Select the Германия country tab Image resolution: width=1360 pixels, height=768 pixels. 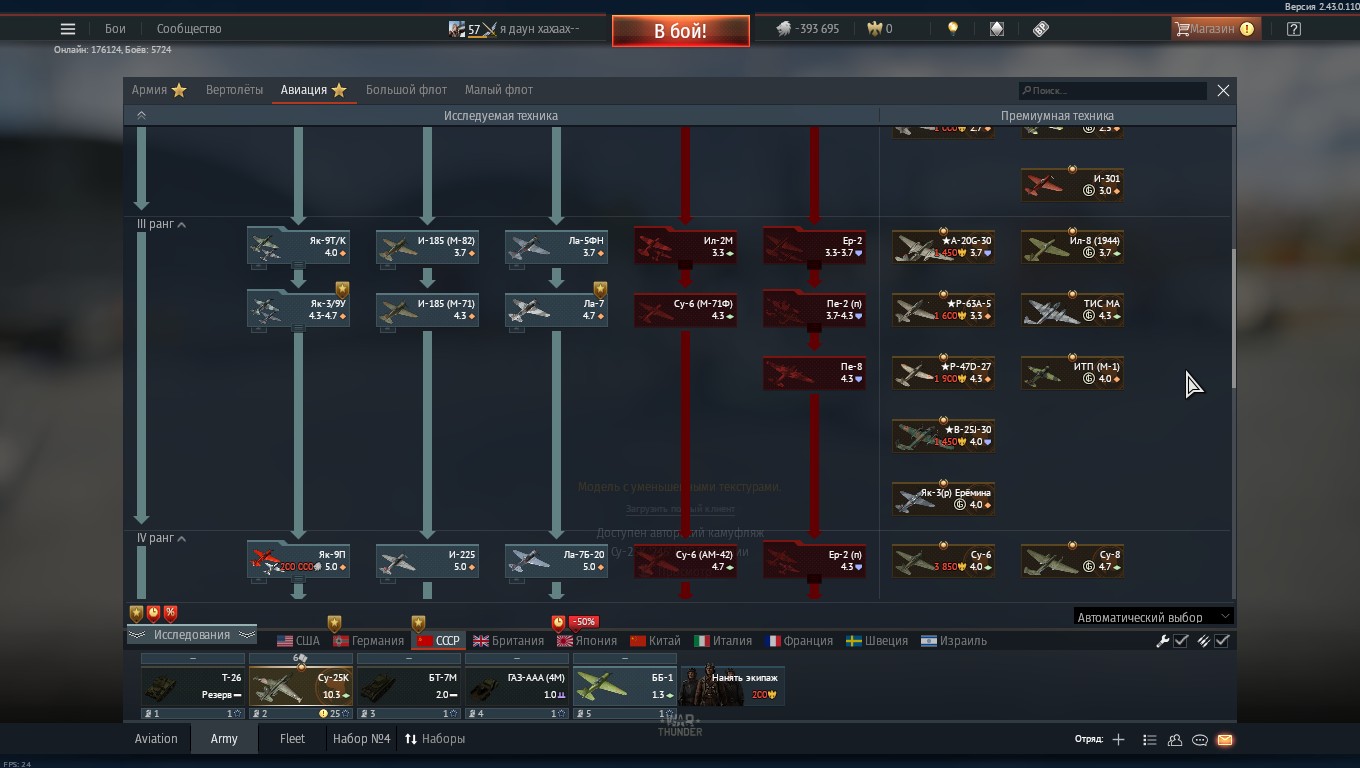368,641
